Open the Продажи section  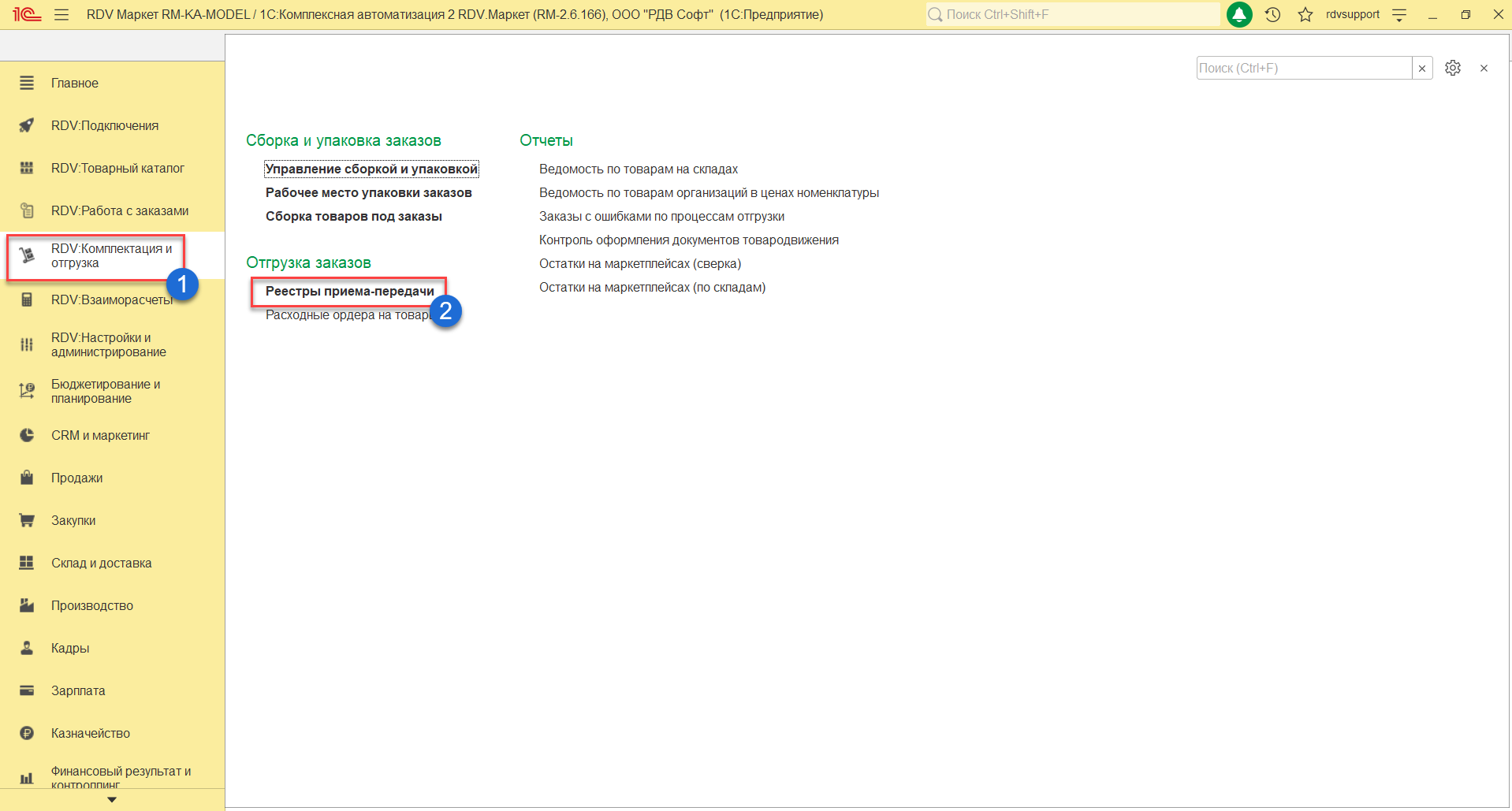77,478
